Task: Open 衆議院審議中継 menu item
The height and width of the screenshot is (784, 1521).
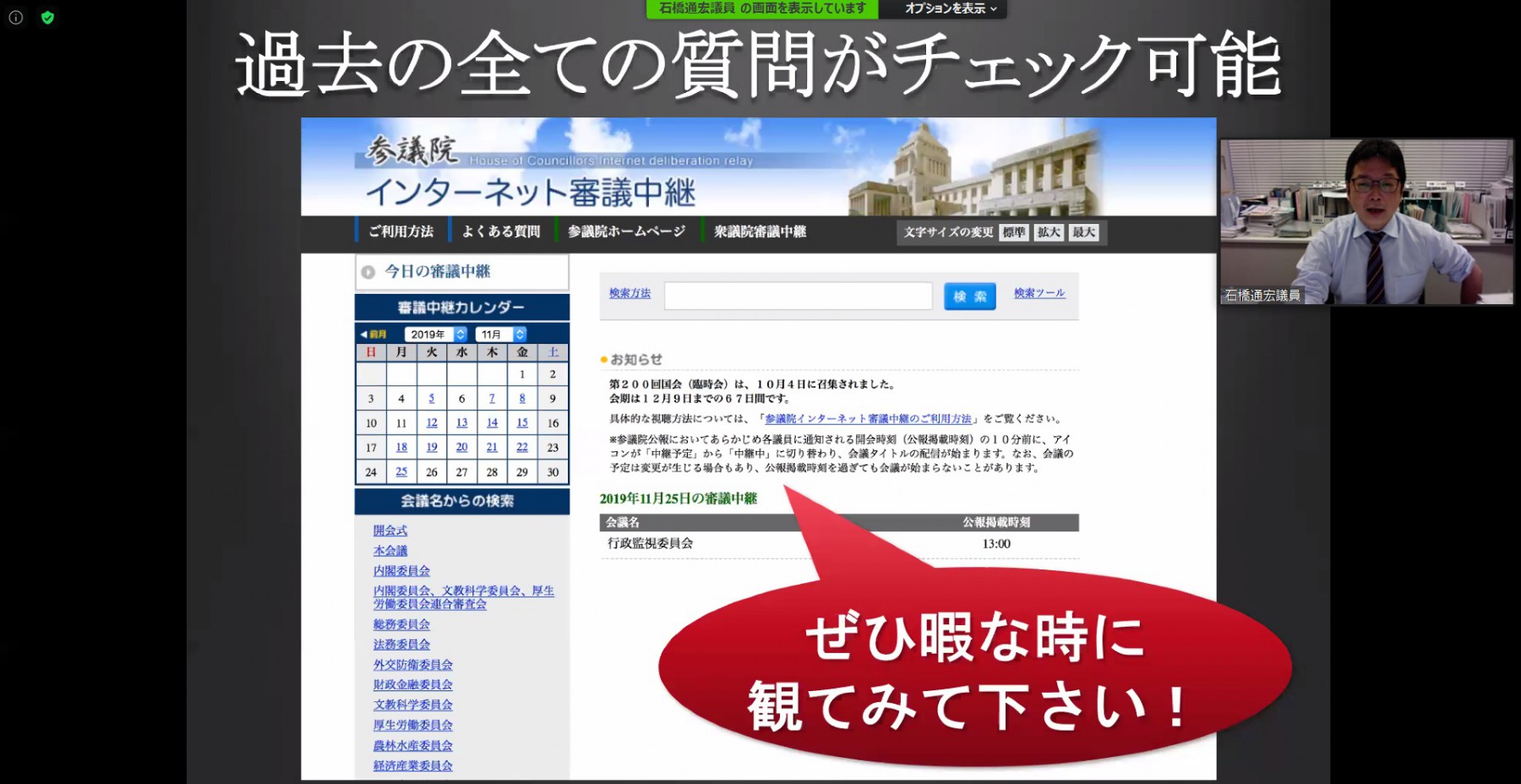Action: click(x=760, y=231)
